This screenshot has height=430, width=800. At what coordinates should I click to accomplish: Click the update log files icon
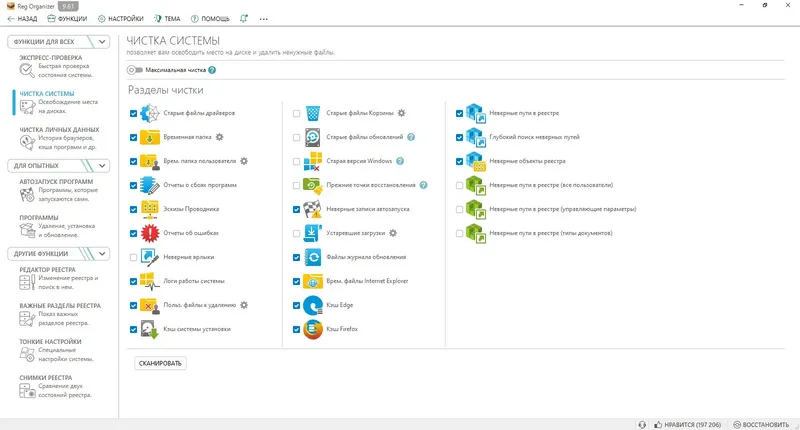click(313, 257)
